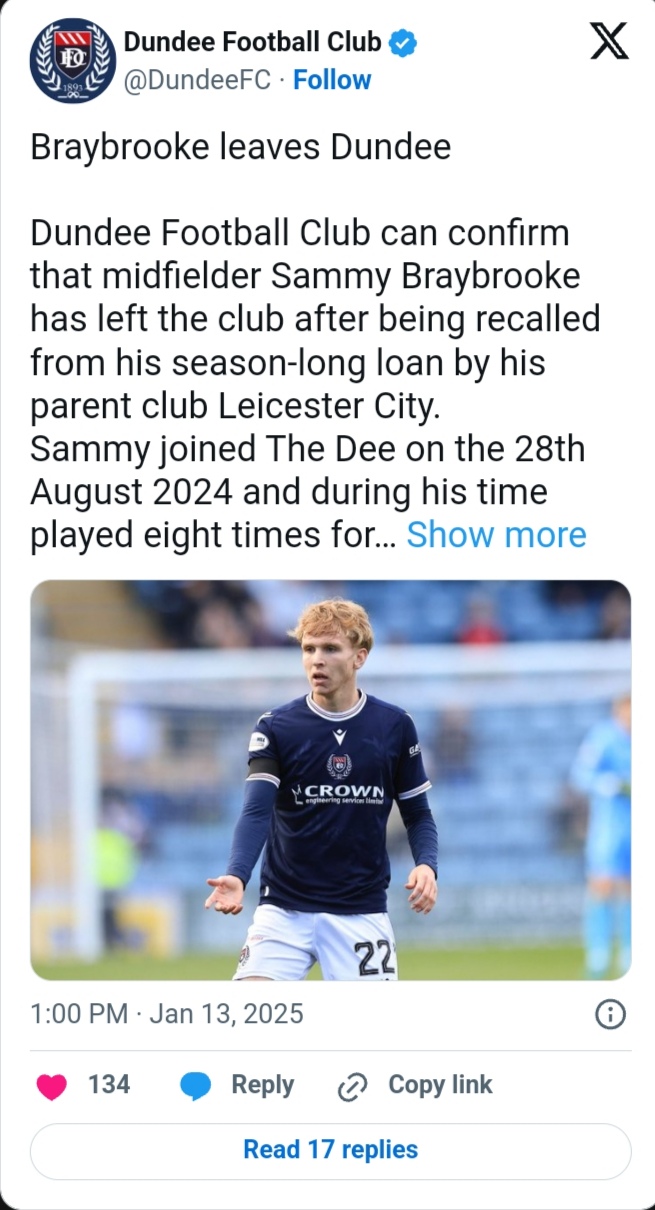Click the "Braybrooke leaves Dundee" headline text

click(x=241, y=147)
